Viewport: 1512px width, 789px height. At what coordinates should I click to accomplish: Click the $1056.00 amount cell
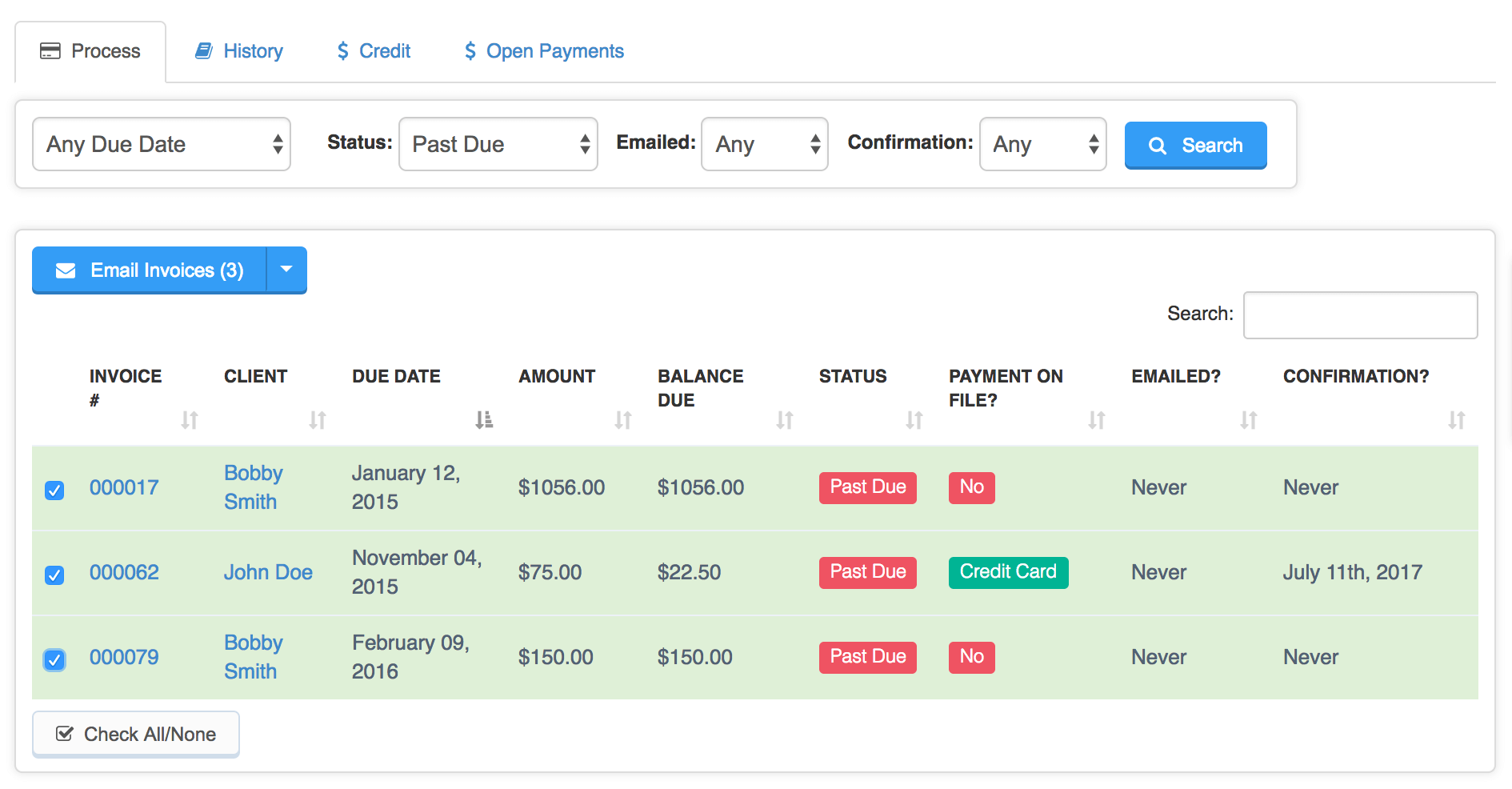coord(562,487)
